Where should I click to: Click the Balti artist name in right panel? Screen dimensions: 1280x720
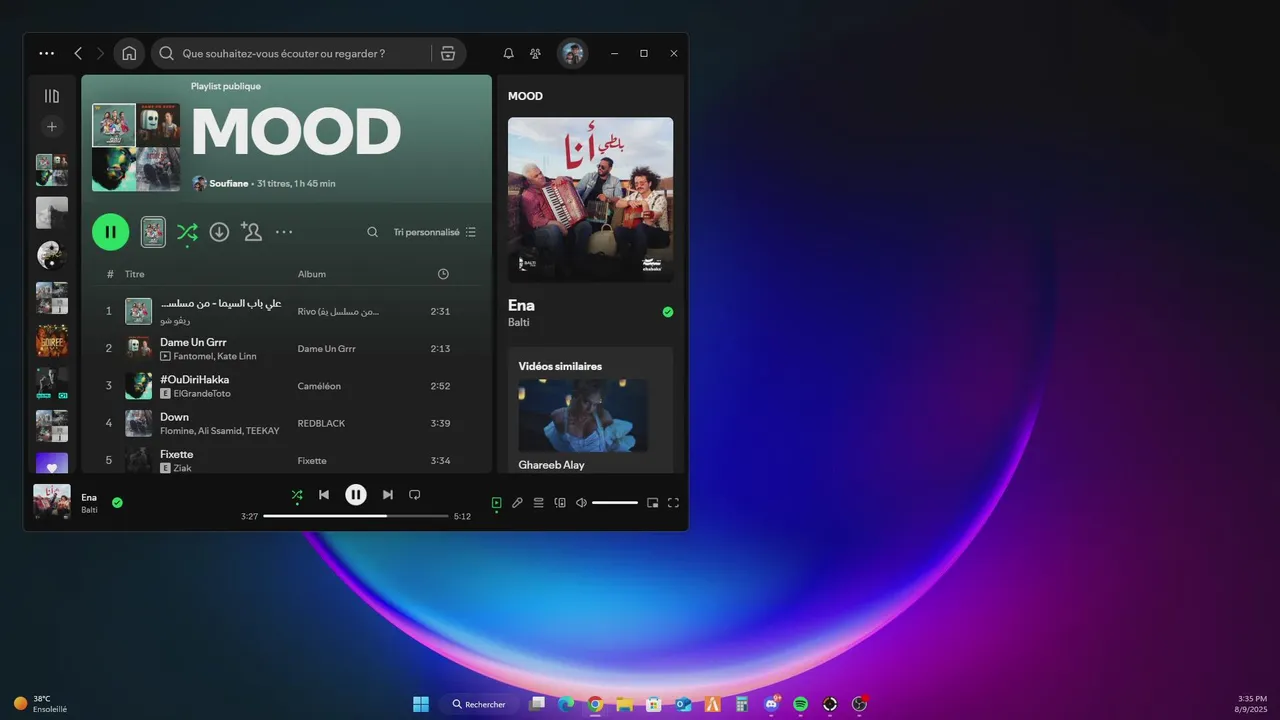point(518,323)
